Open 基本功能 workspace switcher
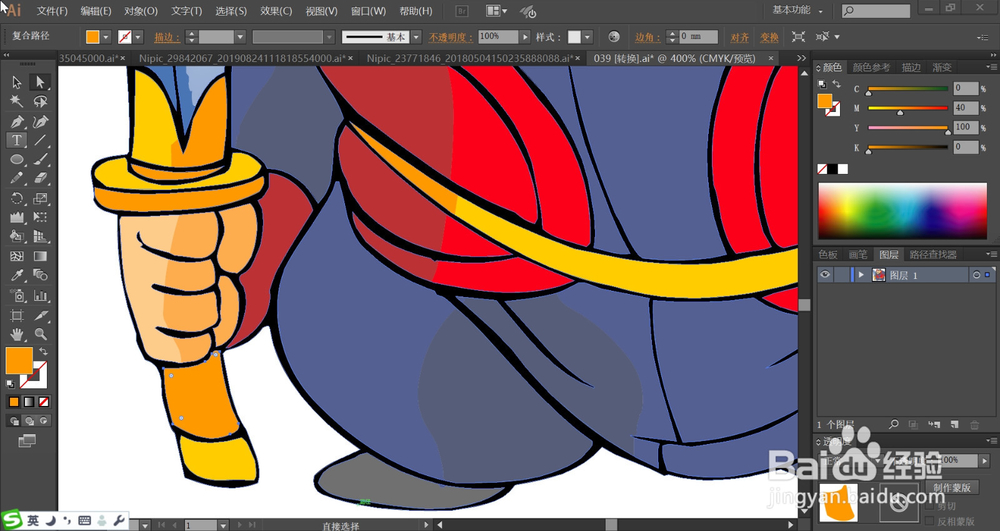 797,10
